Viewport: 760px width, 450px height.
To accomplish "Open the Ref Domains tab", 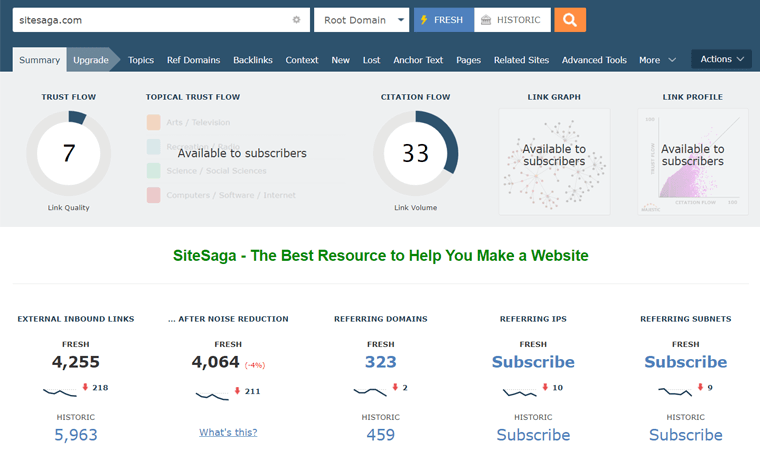I will [193, 60].
